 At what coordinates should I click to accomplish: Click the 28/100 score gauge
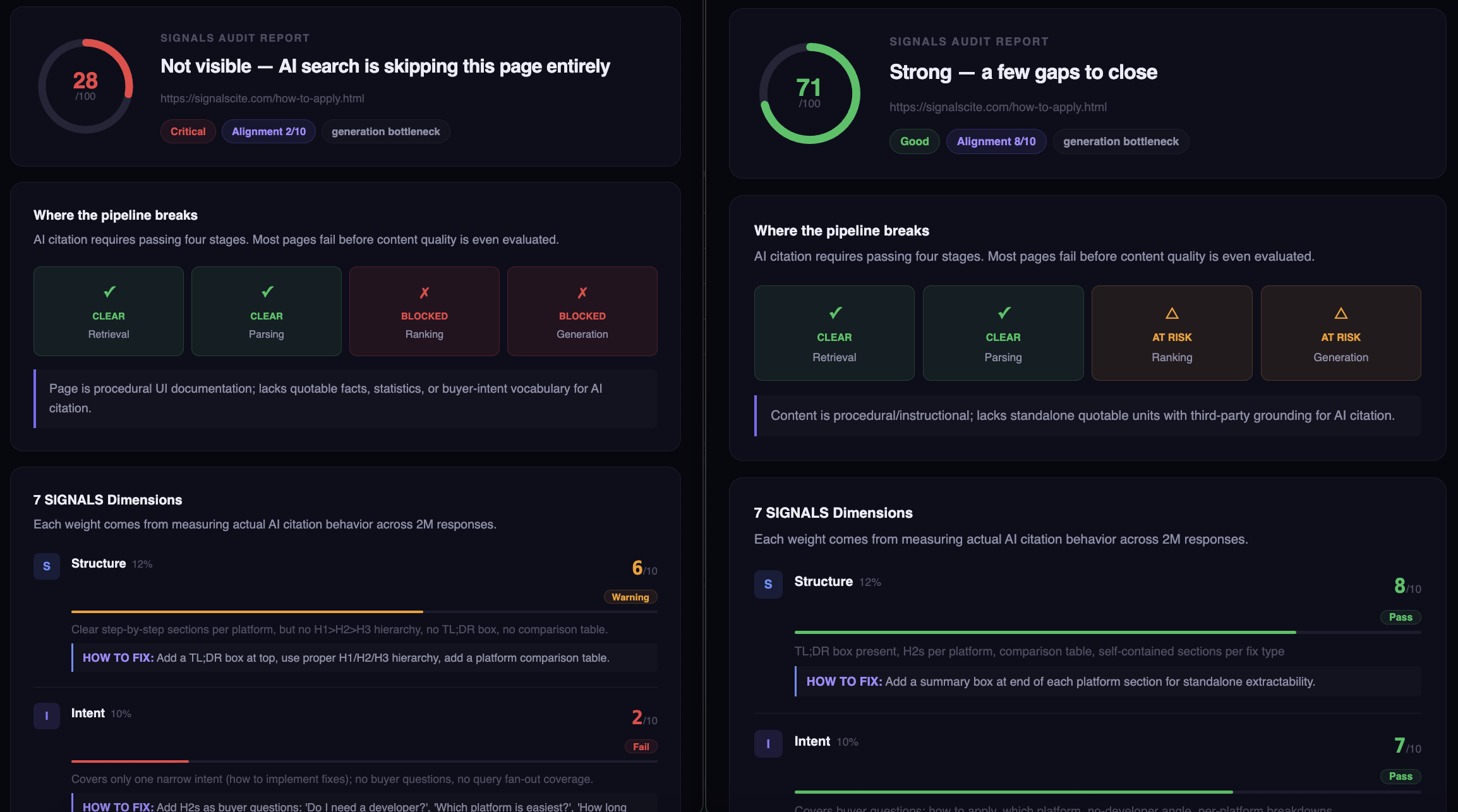(85, 86)
